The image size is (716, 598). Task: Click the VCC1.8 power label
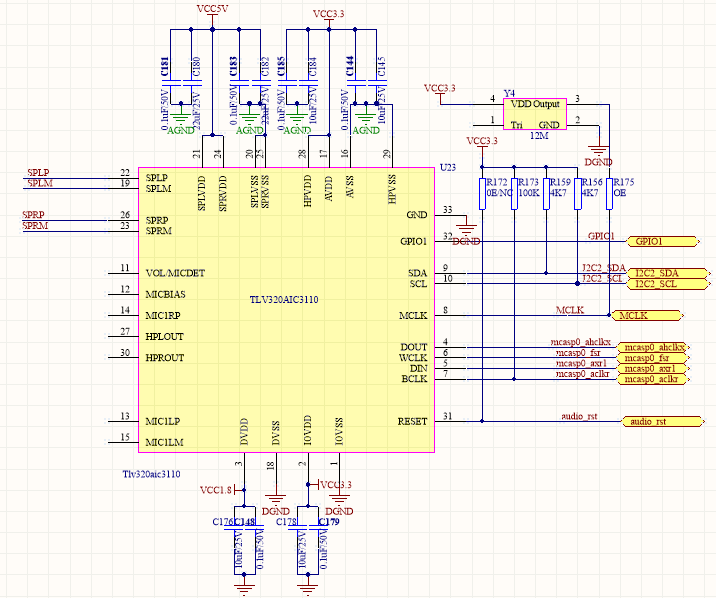click(216, 490)
